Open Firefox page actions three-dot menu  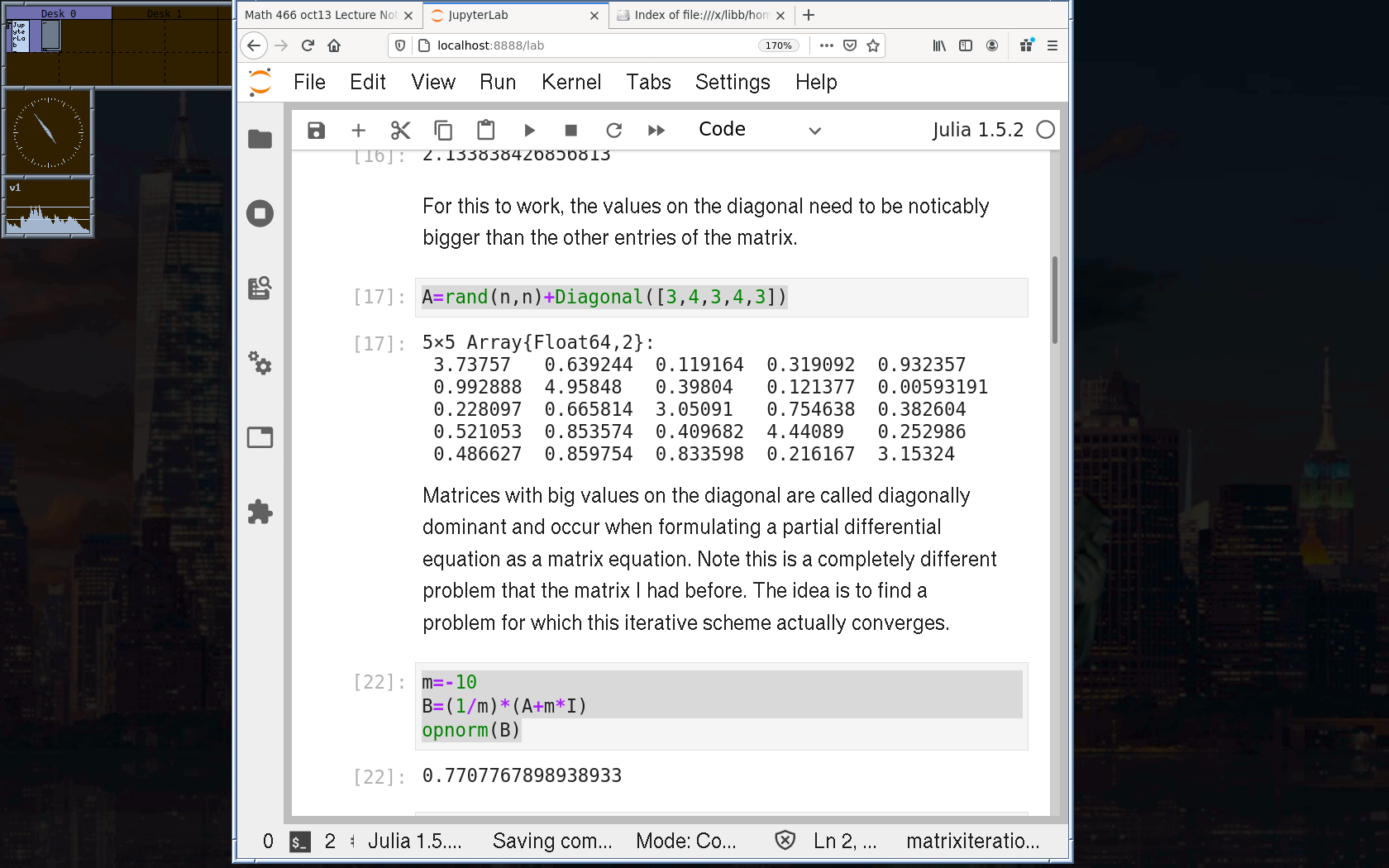pos(826,45)
